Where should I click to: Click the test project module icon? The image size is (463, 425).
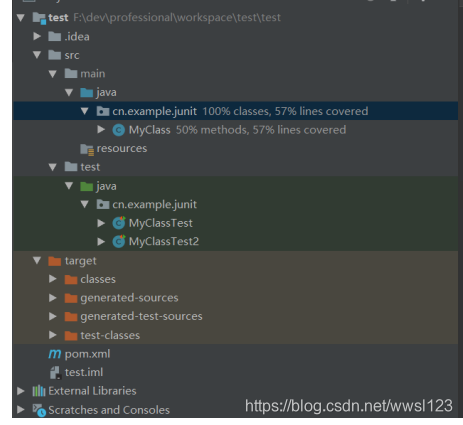tap(39, 18)
